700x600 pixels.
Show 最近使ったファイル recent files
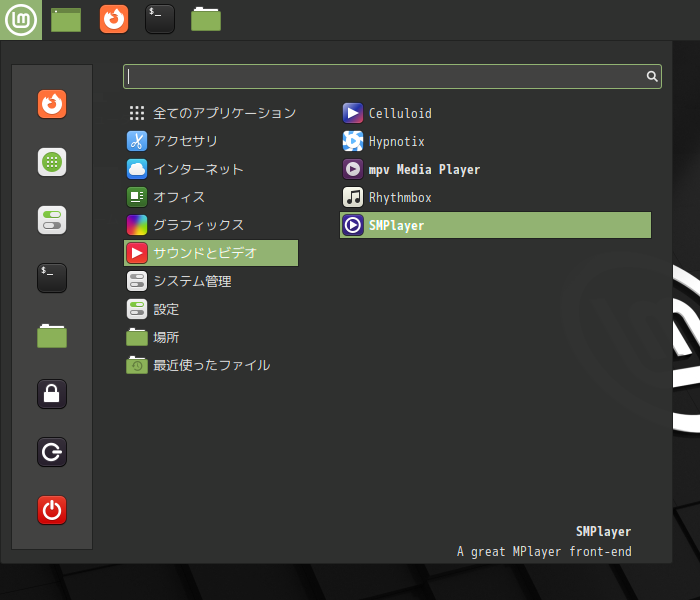[211, 365]
